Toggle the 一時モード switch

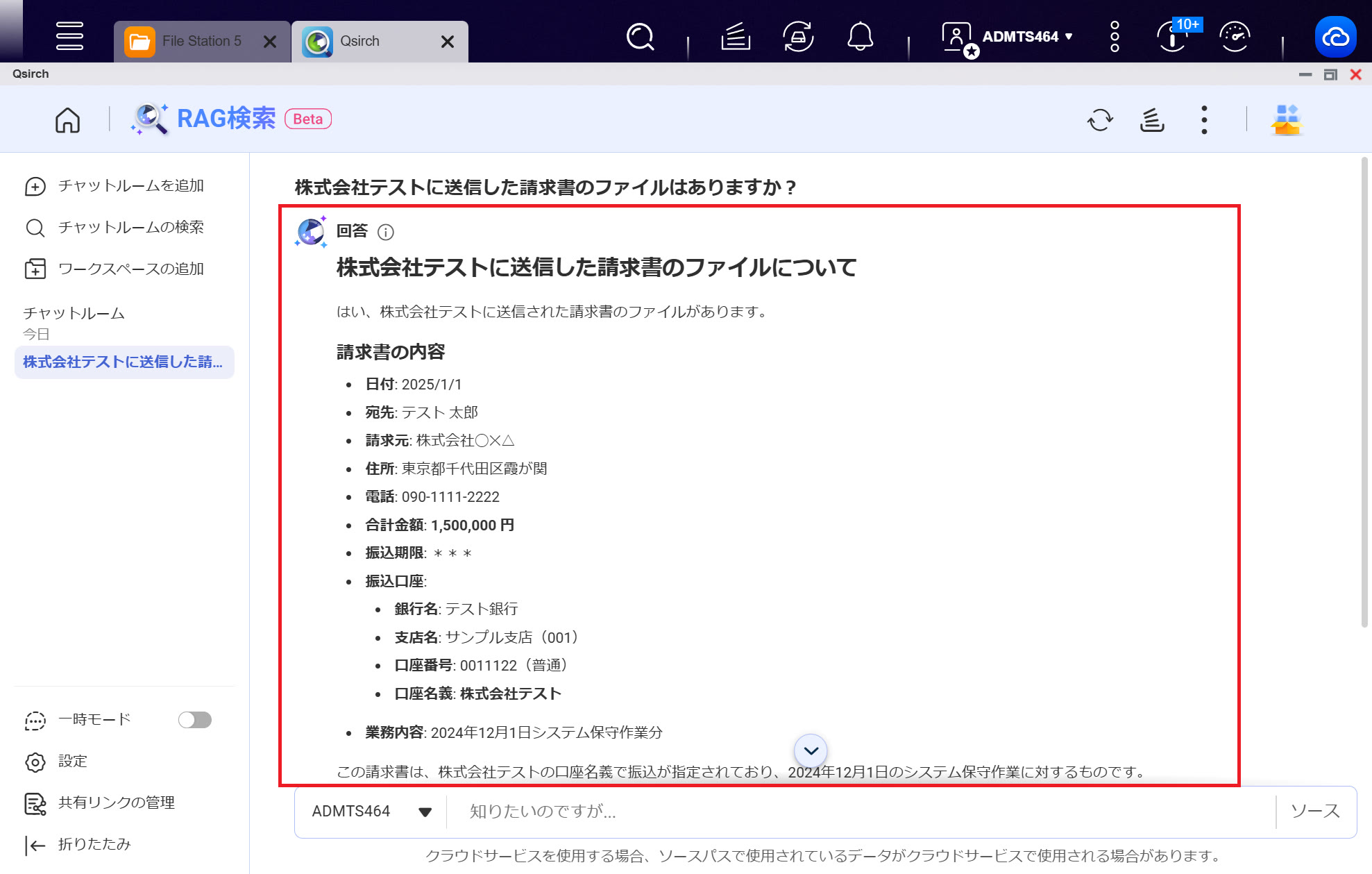[194, 720]
